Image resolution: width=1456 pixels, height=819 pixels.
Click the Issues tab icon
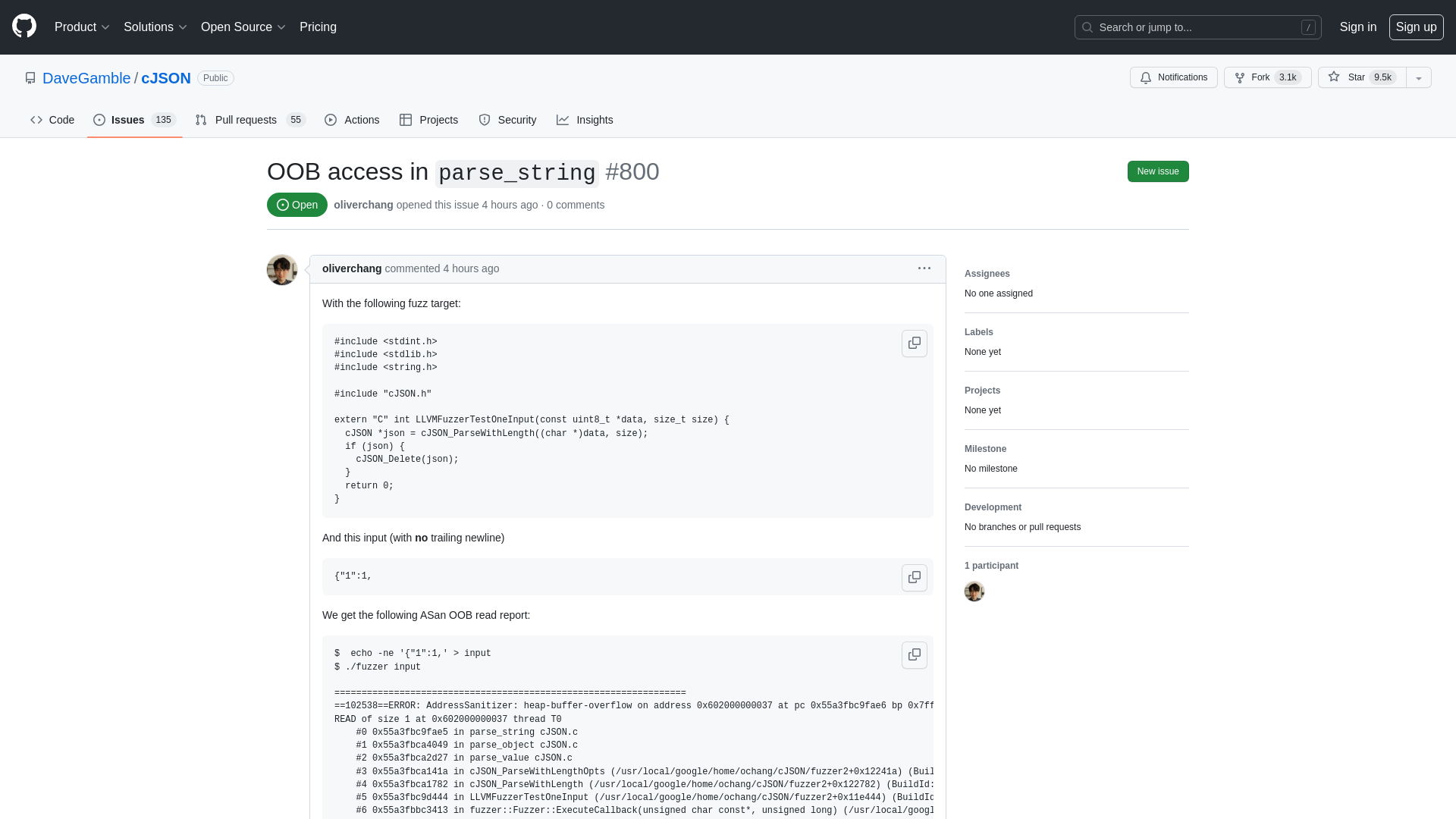pos(100,120)
